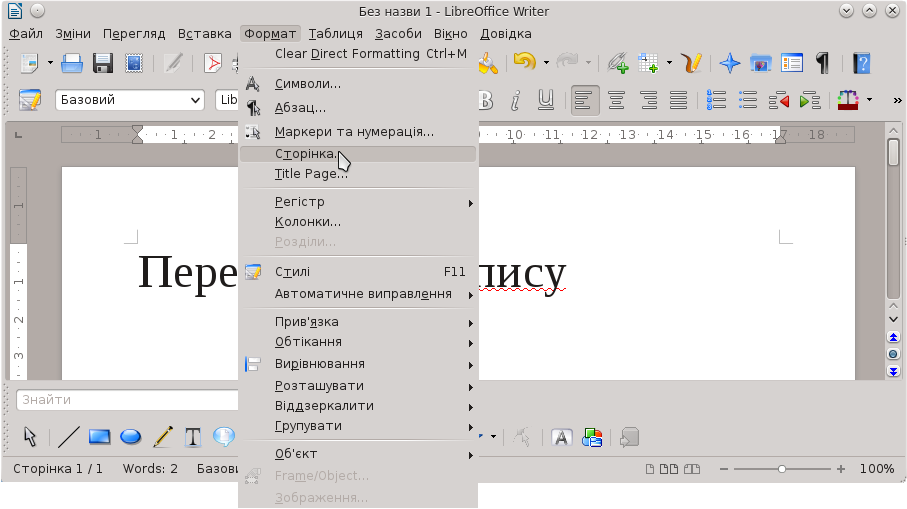The height and width of the screenshot is (509, 907).
Task: Choose Сторінка... from Format menu
Action: 306,154
